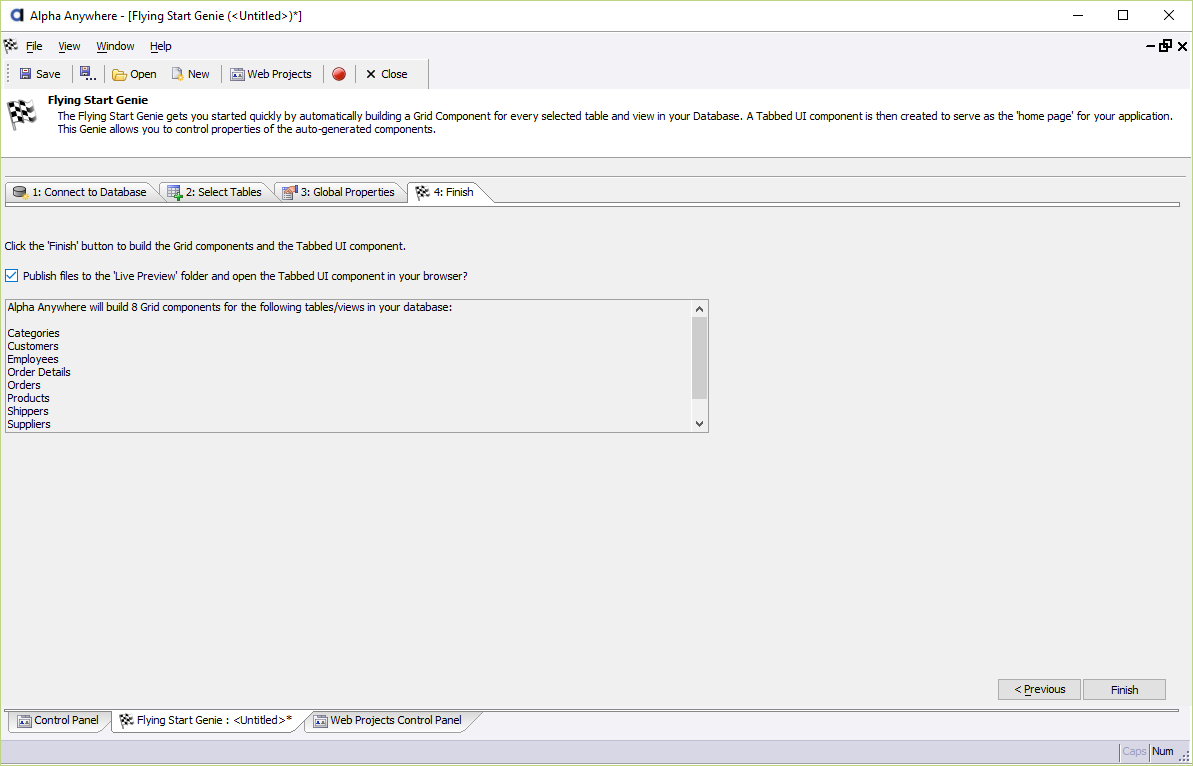Switch to 1: Connect to Database tab
Viewport: 1193px width, 766px height.
tap(80, 192)
